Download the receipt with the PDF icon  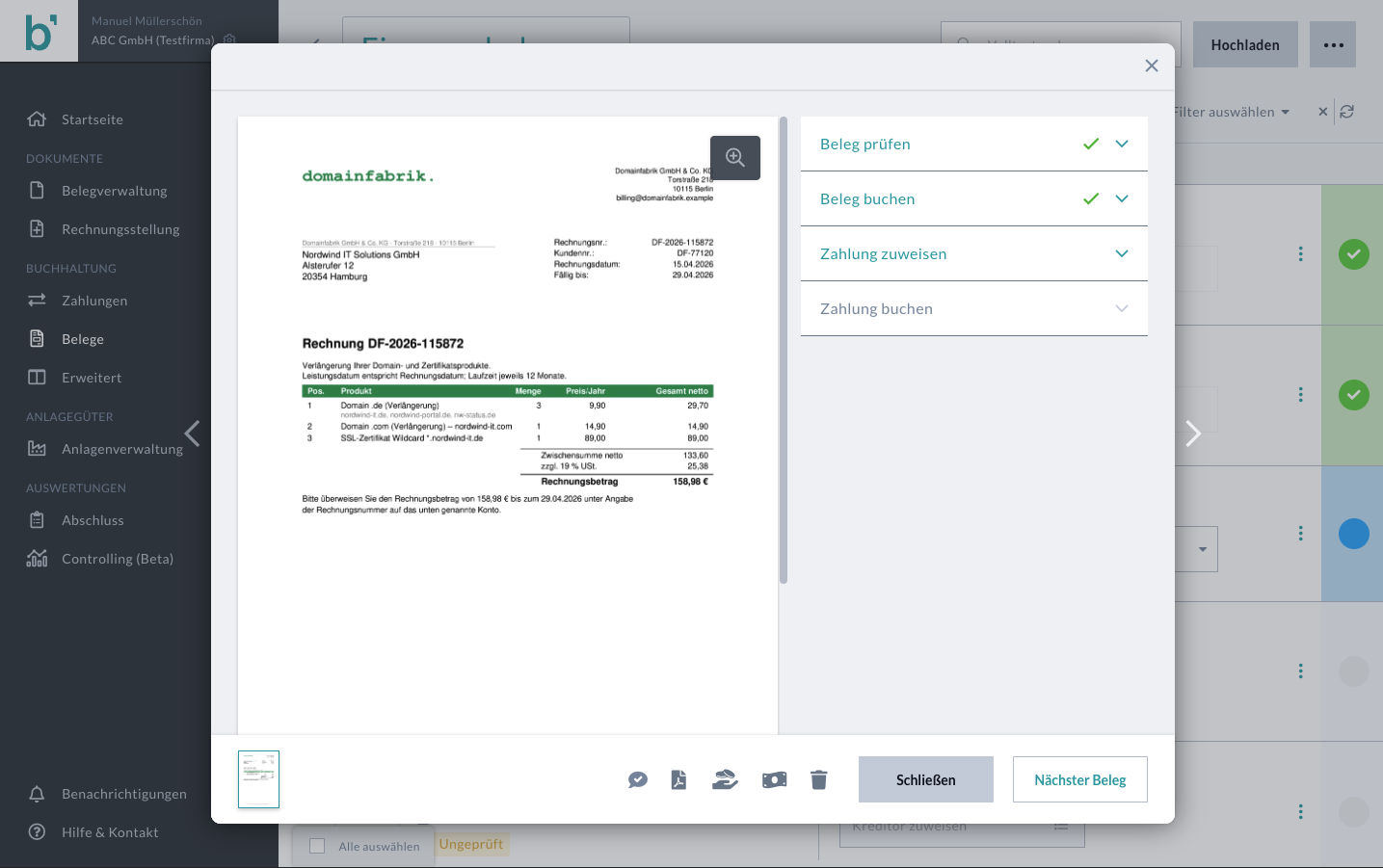click(679, 780)
